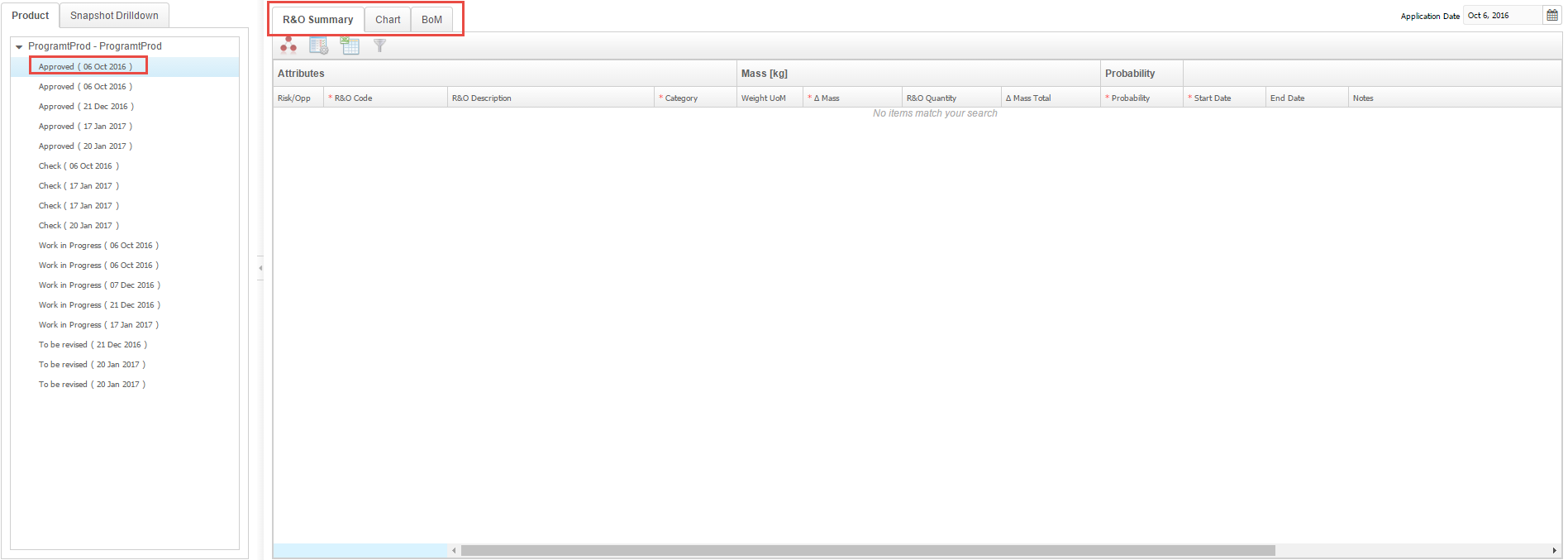Viewport: 1568px width, 560px height.
Task: Switch to the Product tab
Action: (31, 16)
